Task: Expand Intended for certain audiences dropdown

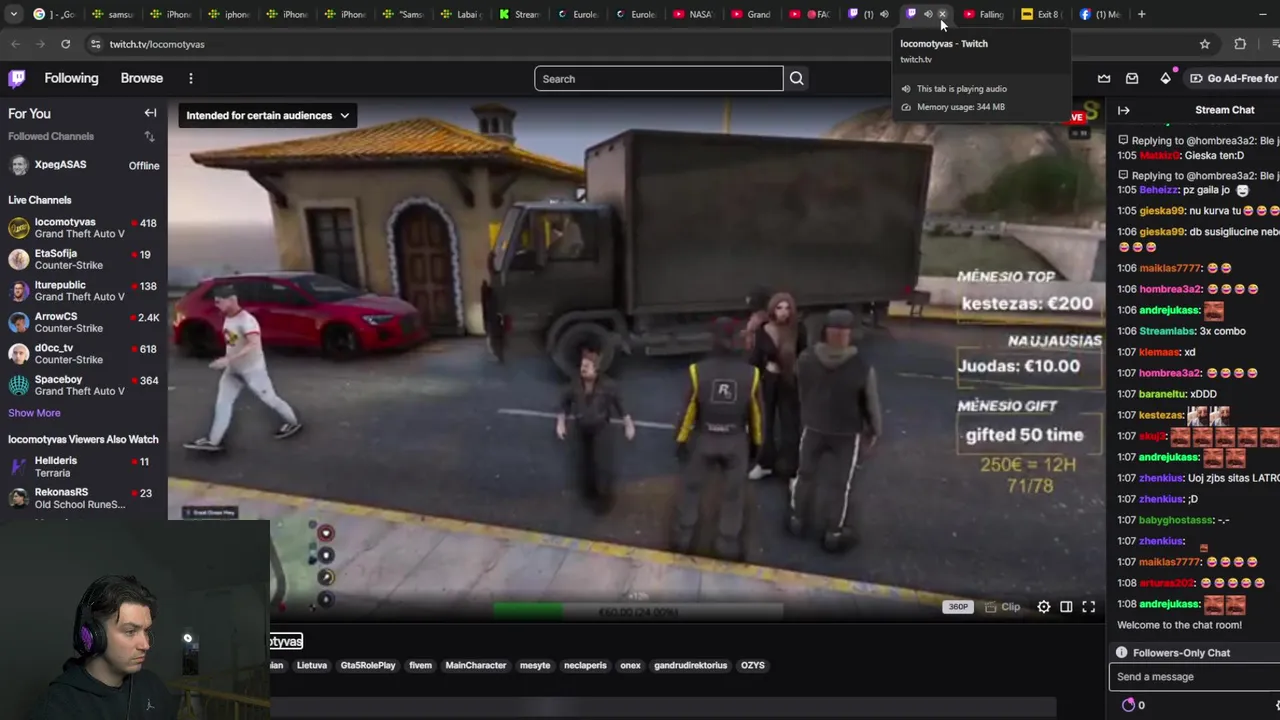Action: tap(267, 116)
